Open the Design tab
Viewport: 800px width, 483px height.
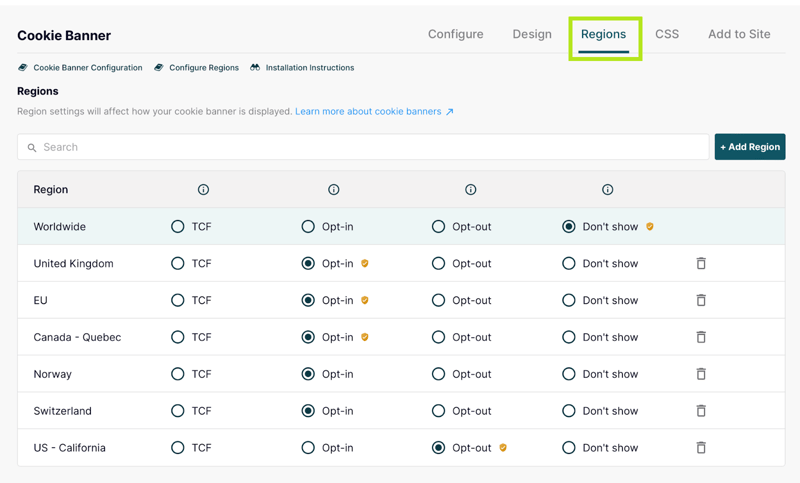pos(532,34)
